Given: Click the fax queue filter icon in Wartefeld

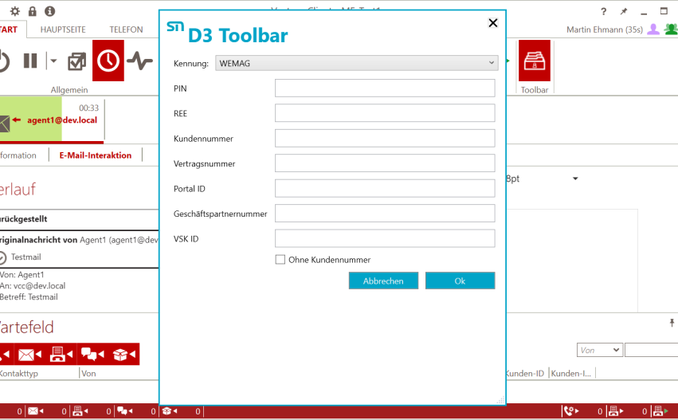Looking at the screenshot, I should point(61,354).
